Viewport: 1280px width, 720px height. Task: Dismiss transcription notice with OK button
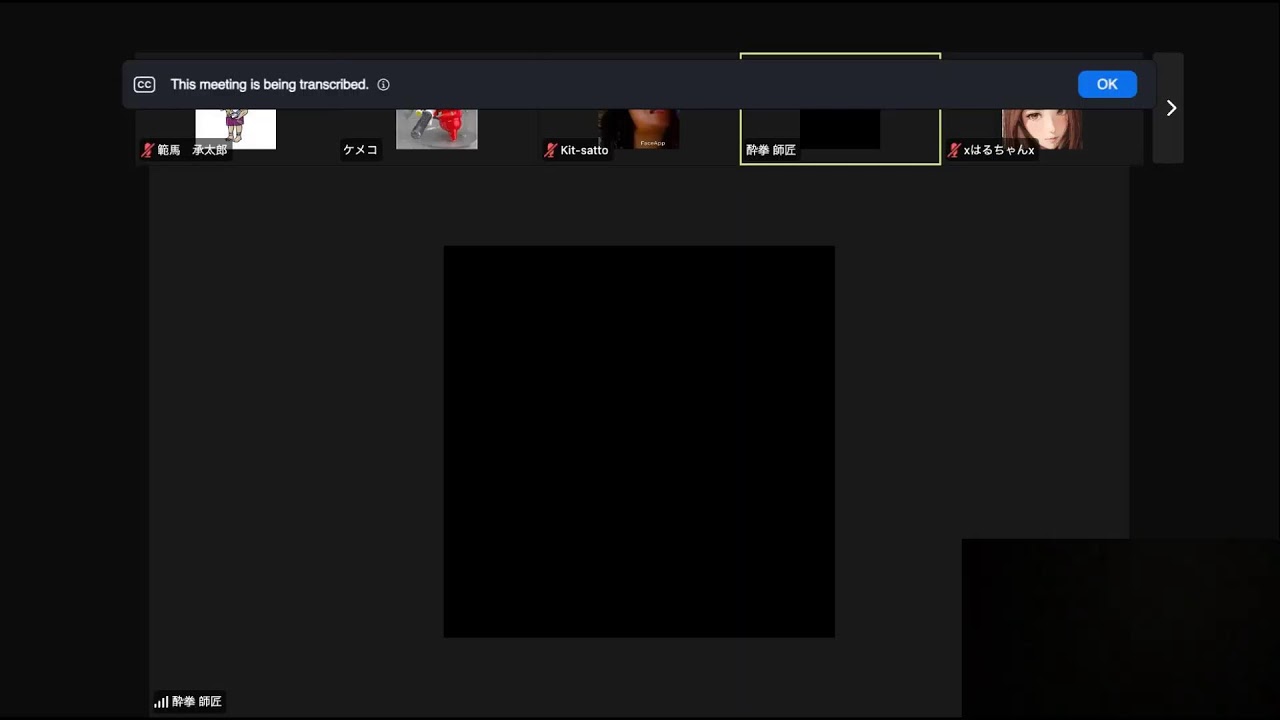(1106, 85)
